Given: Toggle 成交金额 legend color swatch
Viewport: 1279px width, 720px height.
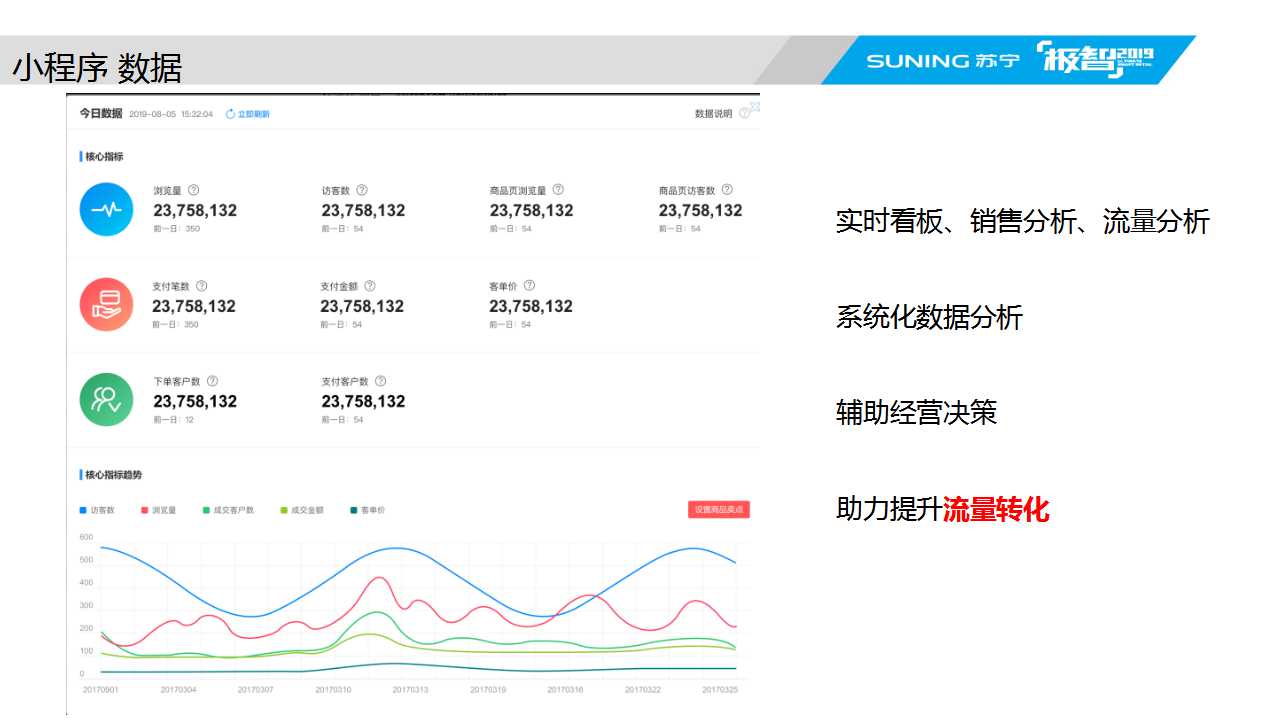Looking at the screenshot, I should point(284,510).
